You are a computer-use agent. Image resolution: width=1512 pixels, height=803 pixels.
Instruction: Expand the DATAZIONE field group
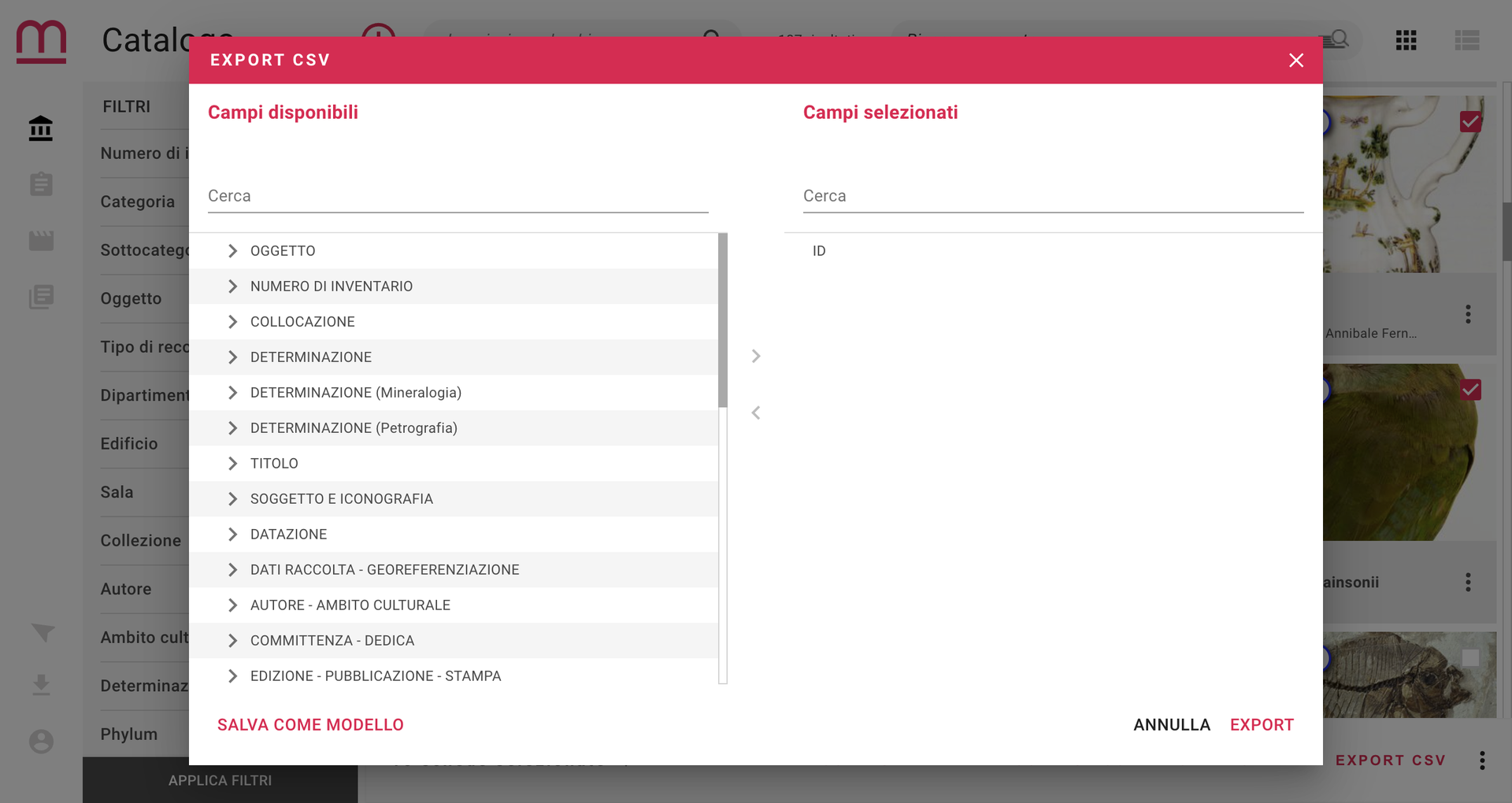pos(232,535)
